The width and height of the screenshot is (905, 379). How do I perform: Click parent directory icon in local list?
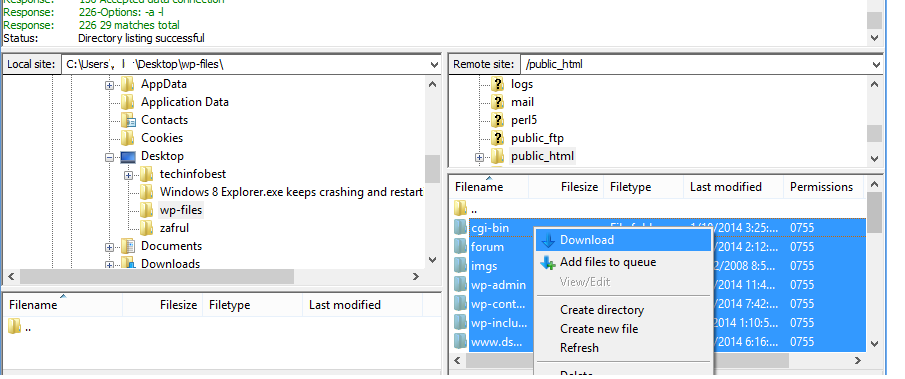14,327
